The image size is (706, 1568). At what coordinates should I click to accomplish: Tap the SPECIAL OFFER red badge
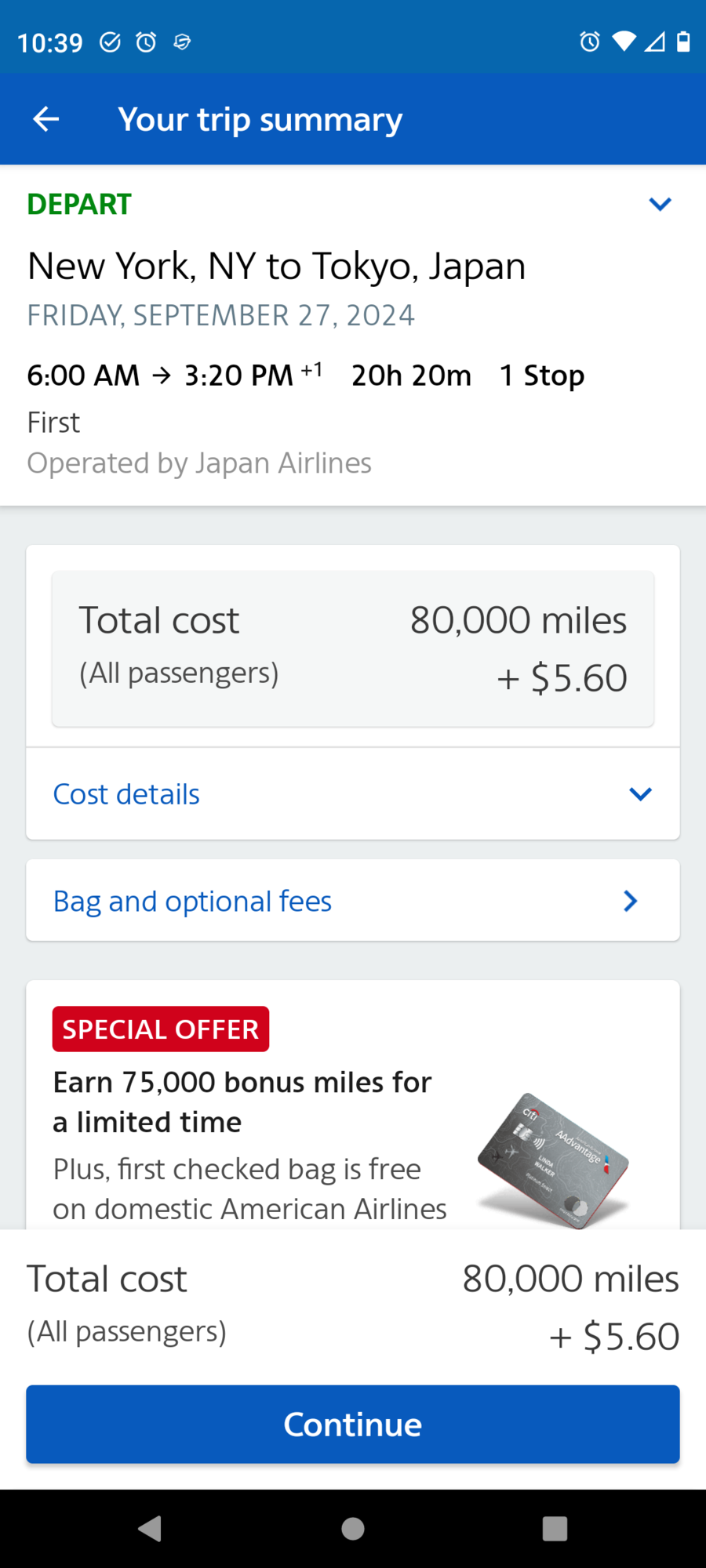point(161,1029)
